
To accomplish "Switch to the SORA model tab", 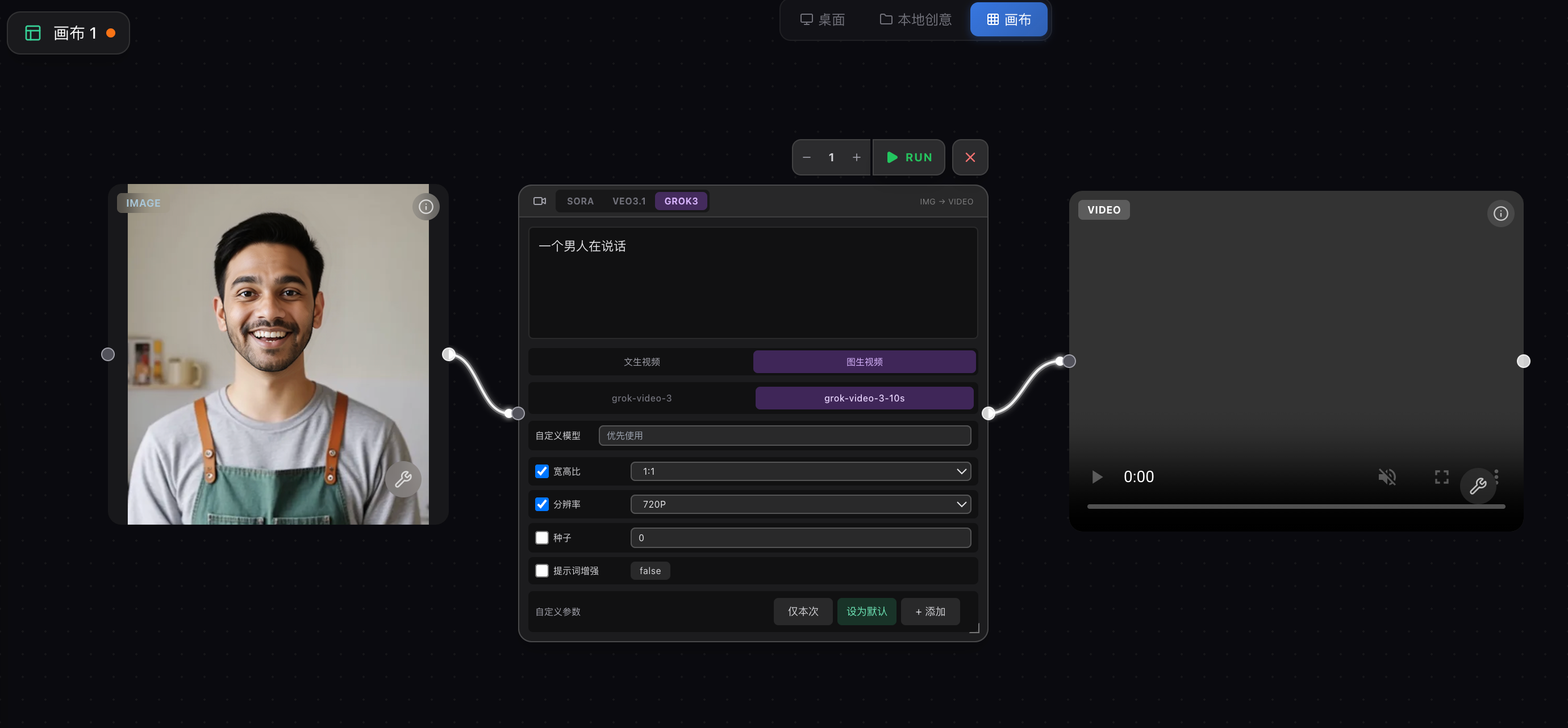I will (x=579, y=202).
